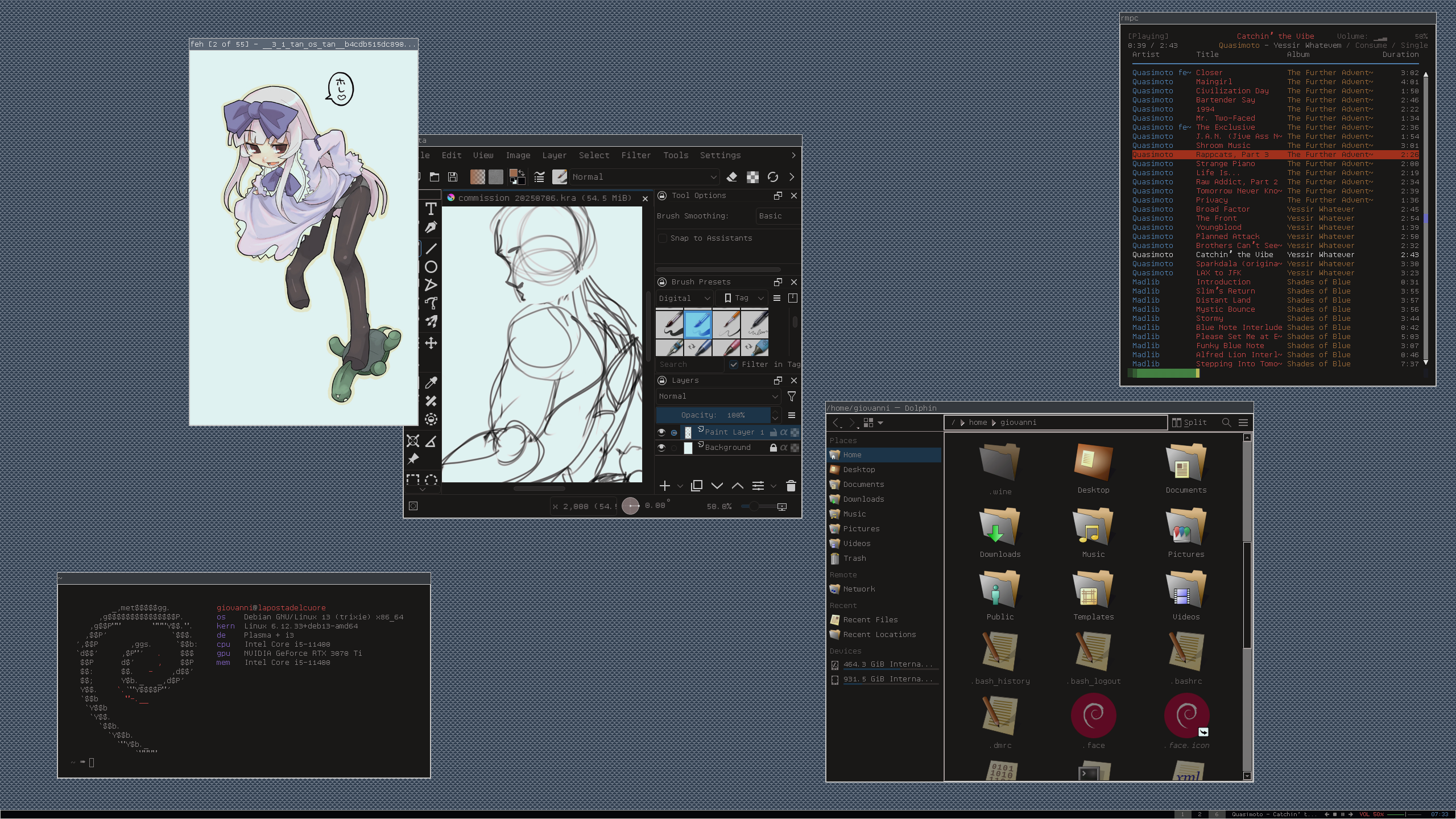Click the Split button in Dolphin
Image resolution: width=1456 pixels, height=819 pixels.
(x=1189, y=423)
